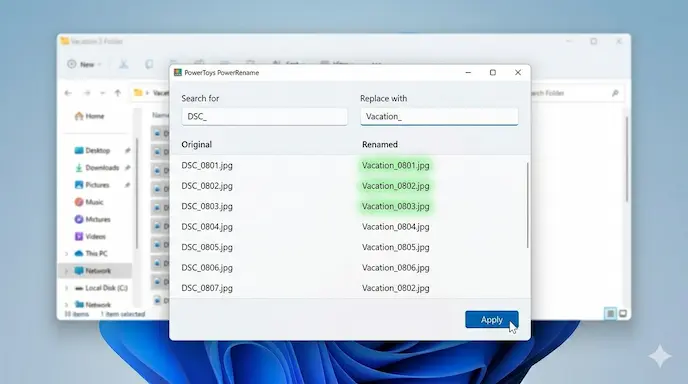Open Downloads in the navigation pane
The image size is (688, 384).
pos(97,168)
